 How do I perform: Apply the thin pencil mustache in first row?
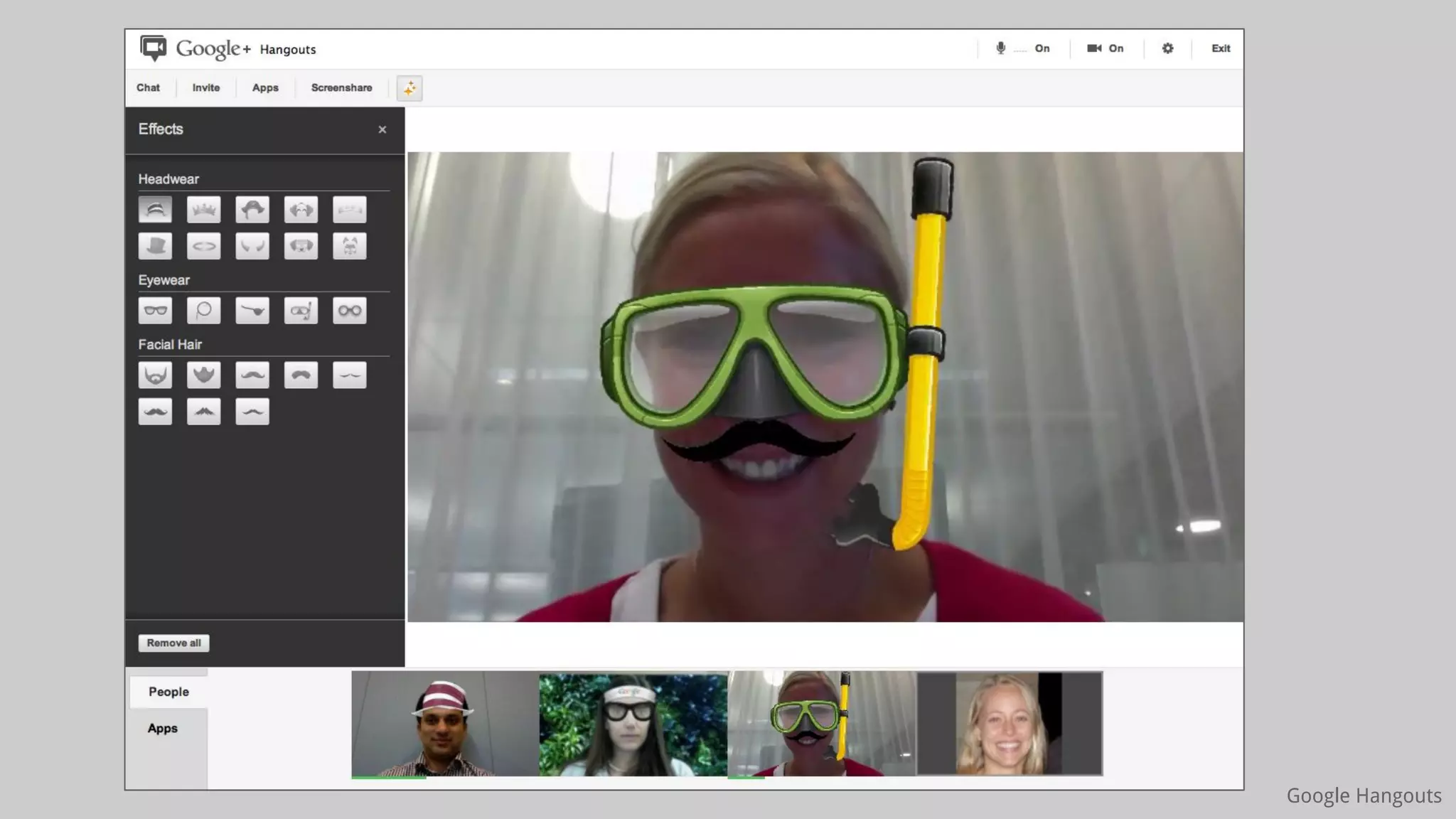350,375
